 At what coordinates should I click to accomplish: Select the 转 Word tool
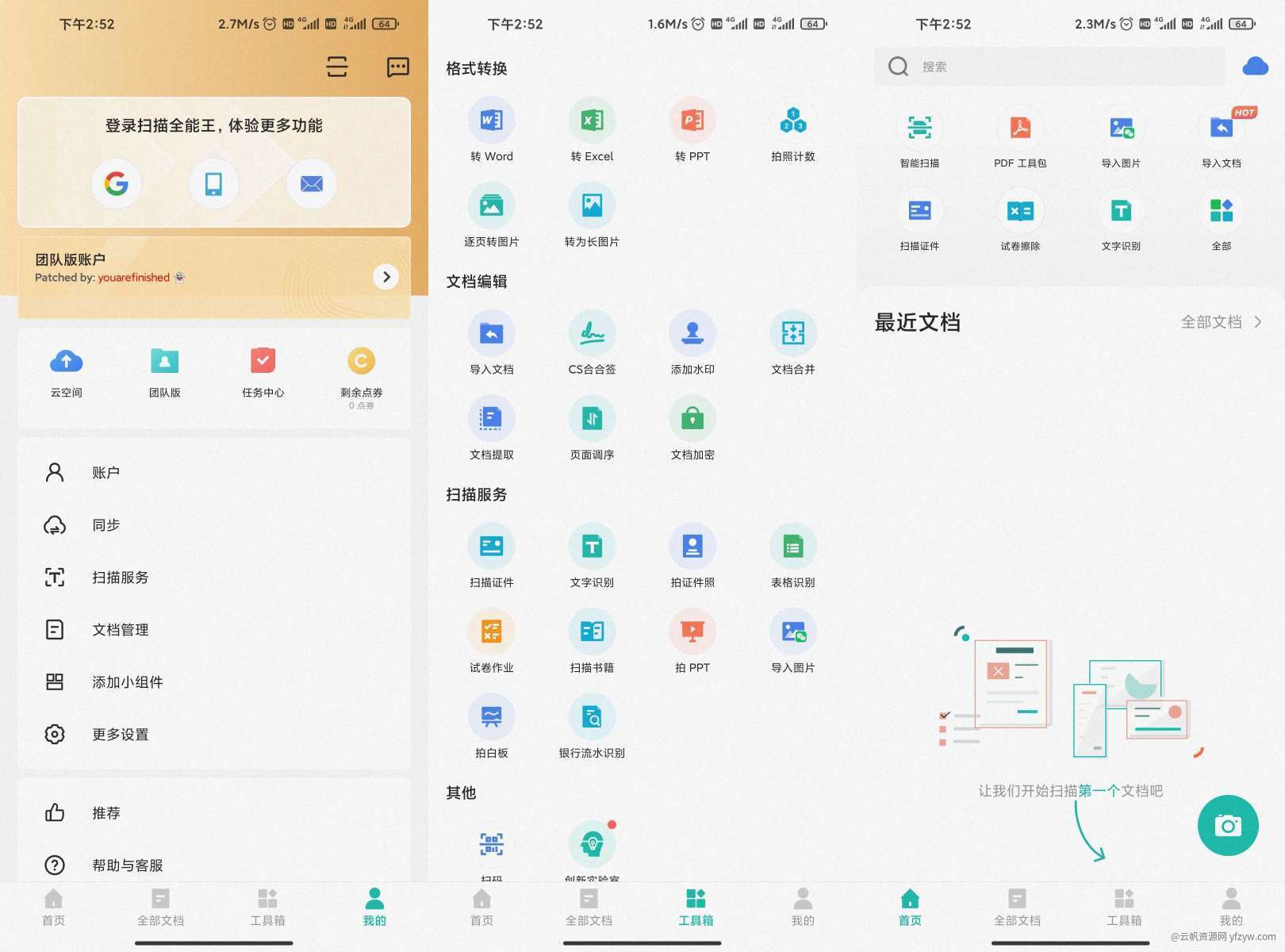[x=492, y=129]
